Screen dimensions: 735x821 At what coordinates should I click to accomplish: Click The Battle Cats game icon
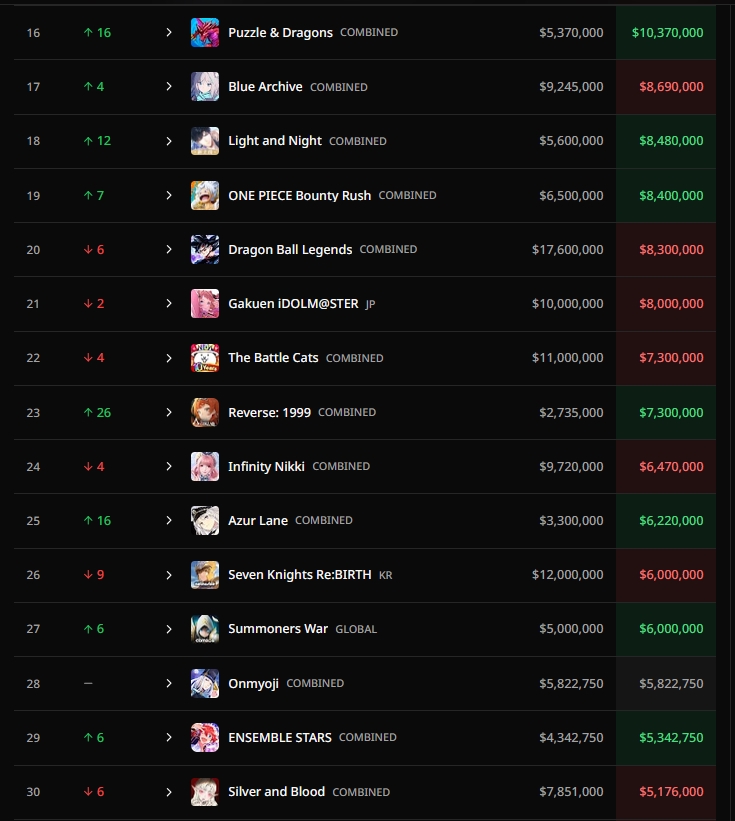205,358
